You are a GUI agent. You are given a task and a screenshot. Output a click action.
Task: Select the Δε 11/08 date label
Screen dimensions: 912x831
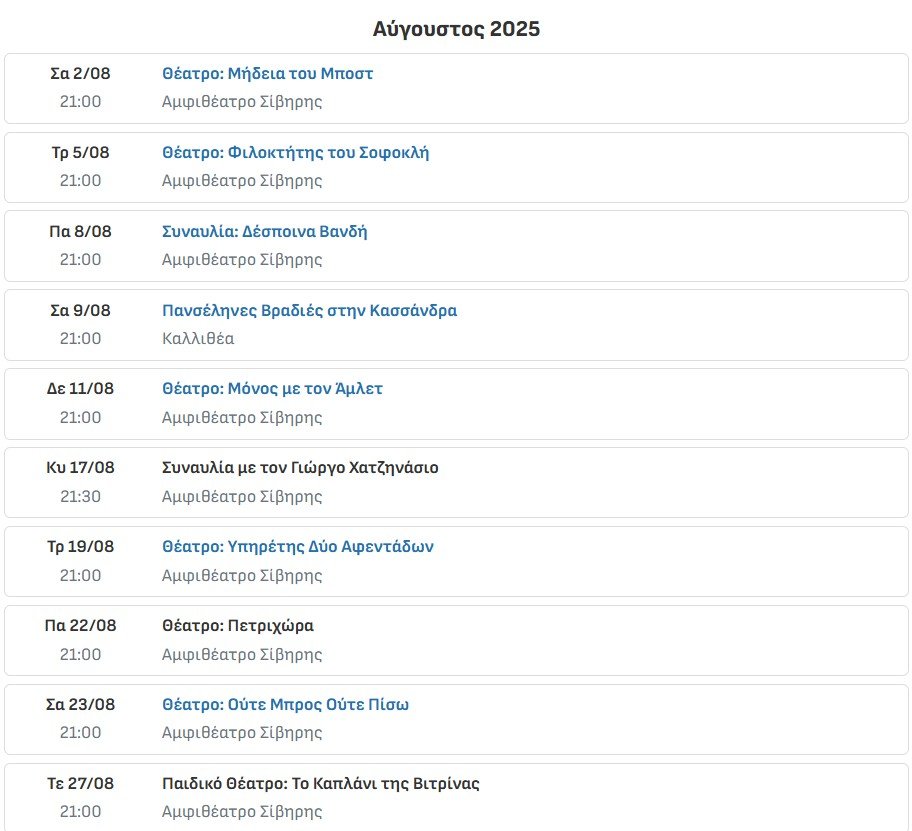80,389
